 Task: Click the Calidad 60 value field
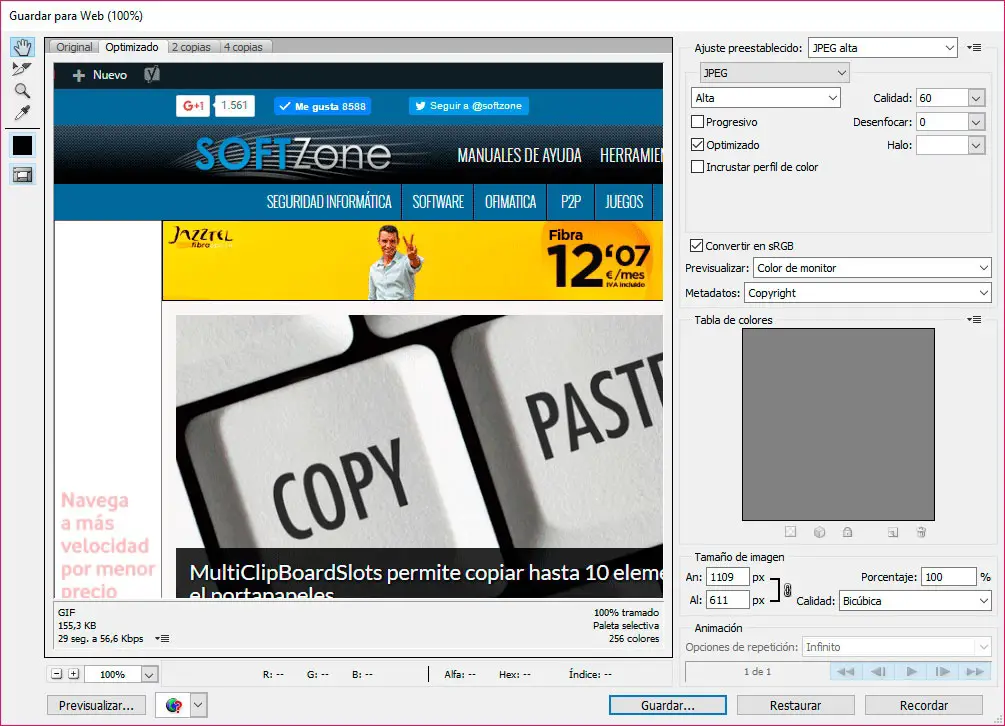[x=942, y=98]
